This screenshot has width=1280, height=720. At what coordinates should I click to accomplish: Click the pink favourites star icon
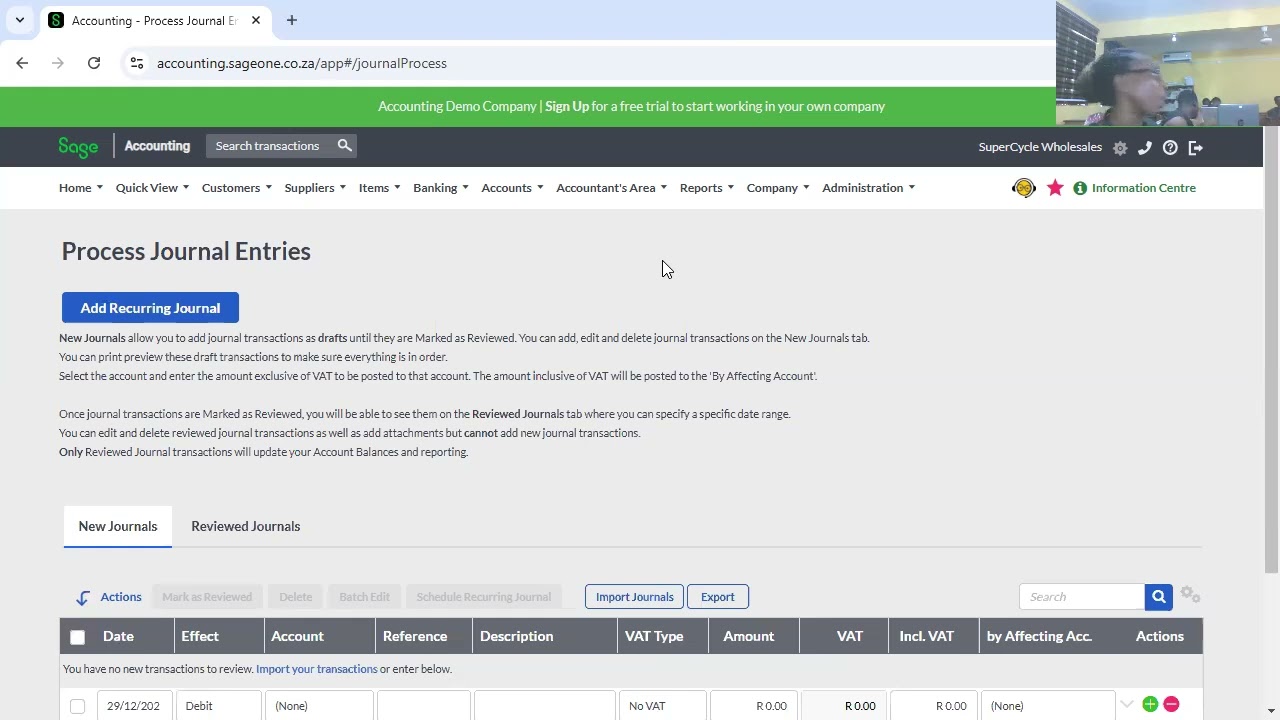click(1055, 188)
